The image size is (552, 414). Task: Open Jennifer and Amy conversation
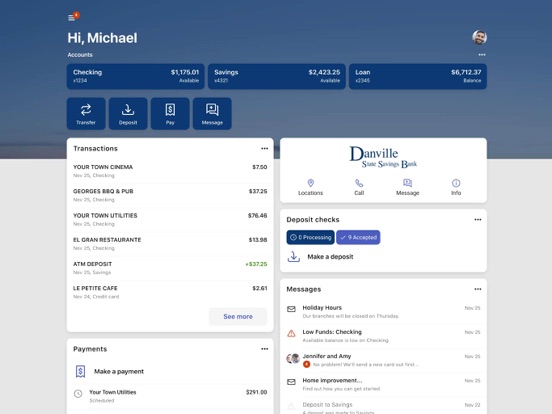tap(383, 360)
